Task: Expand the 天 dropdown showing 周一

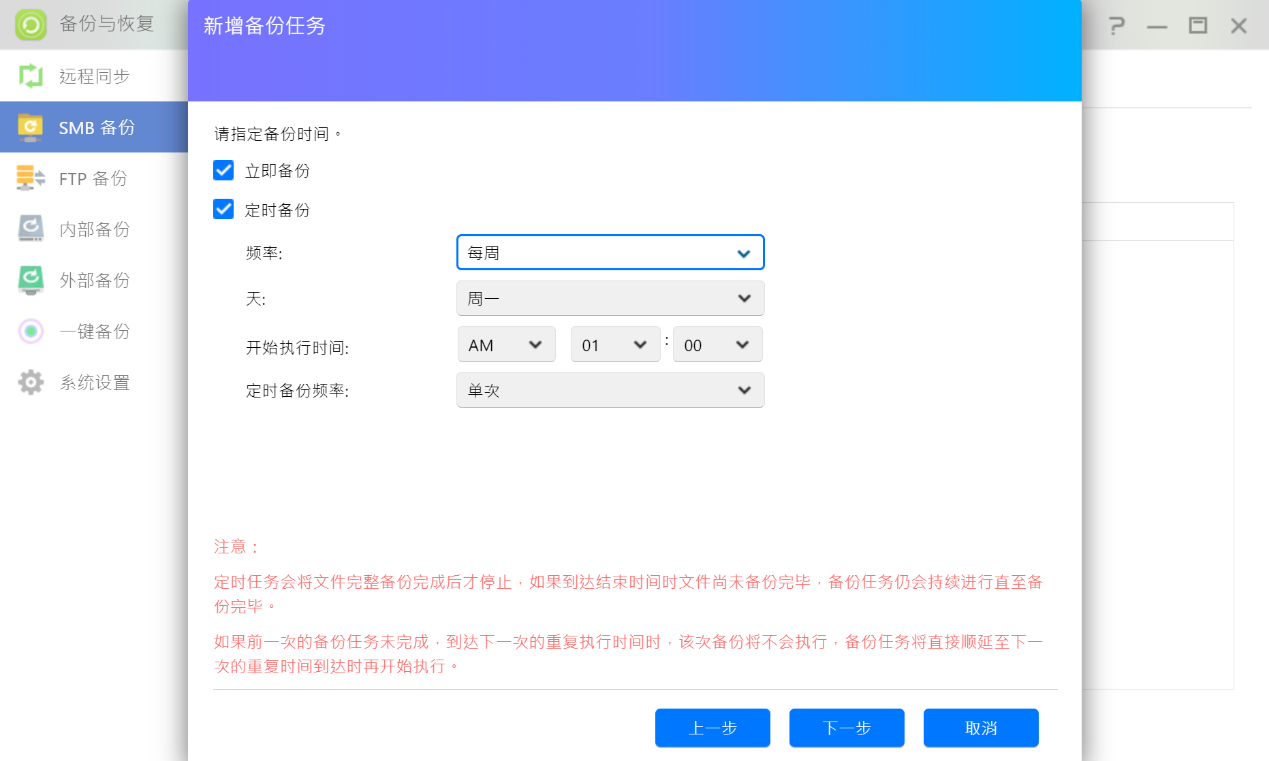Action: pos(610,298)
